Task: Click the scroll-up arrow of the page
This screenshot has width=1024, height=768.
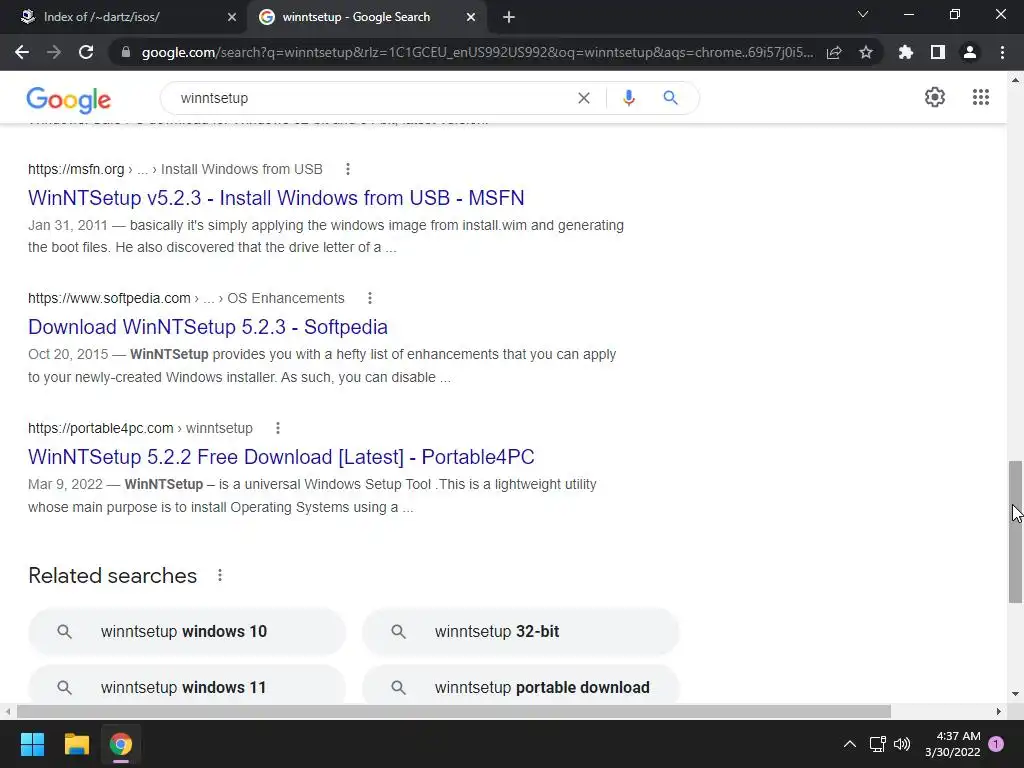Action: click(1015, 80)
